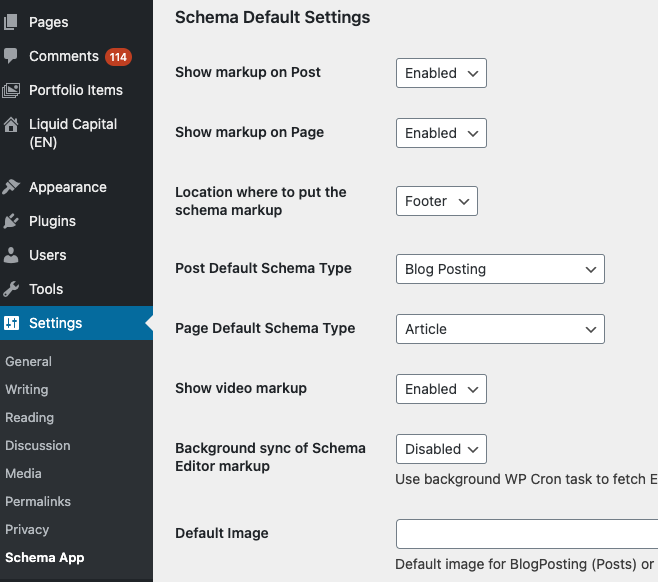Open the Show markup on Post dropdown
Image resolution: width=658 pixels, height=582 pixels.
tap(441, 73)
